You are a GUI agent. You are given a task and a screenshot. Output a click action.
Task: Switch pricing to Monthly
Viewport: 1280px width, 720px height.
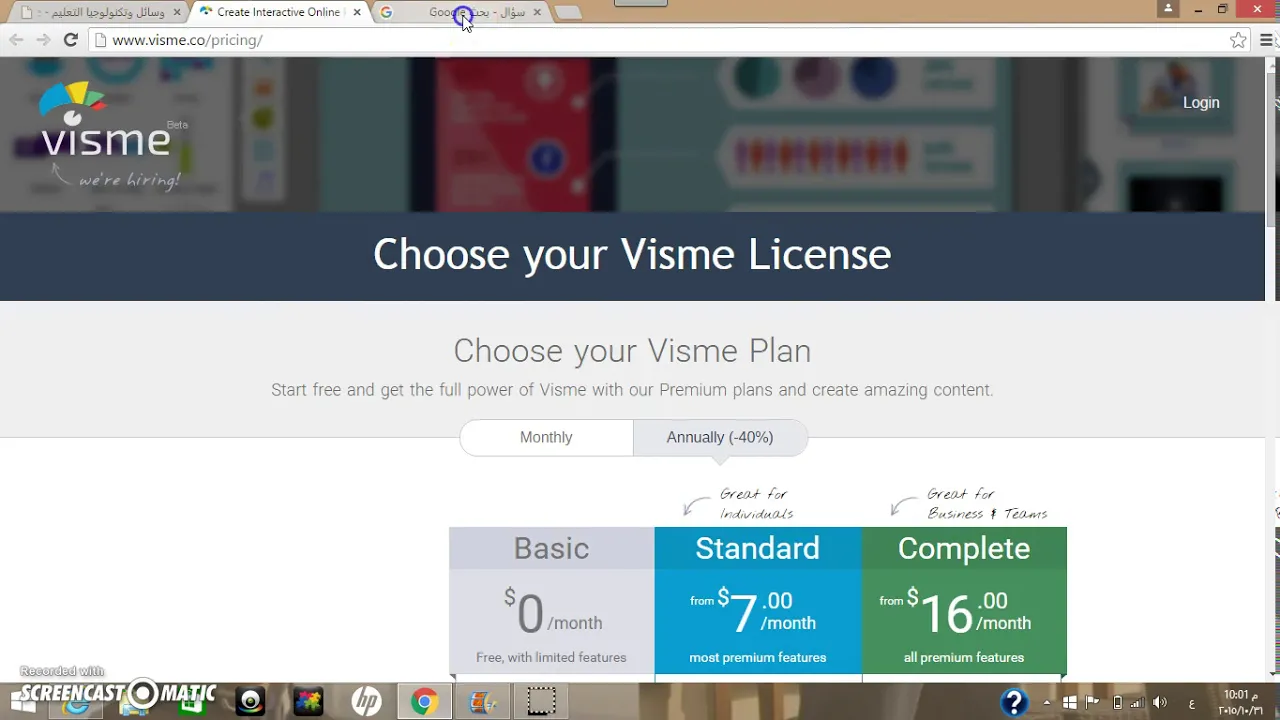coord(546,437)
